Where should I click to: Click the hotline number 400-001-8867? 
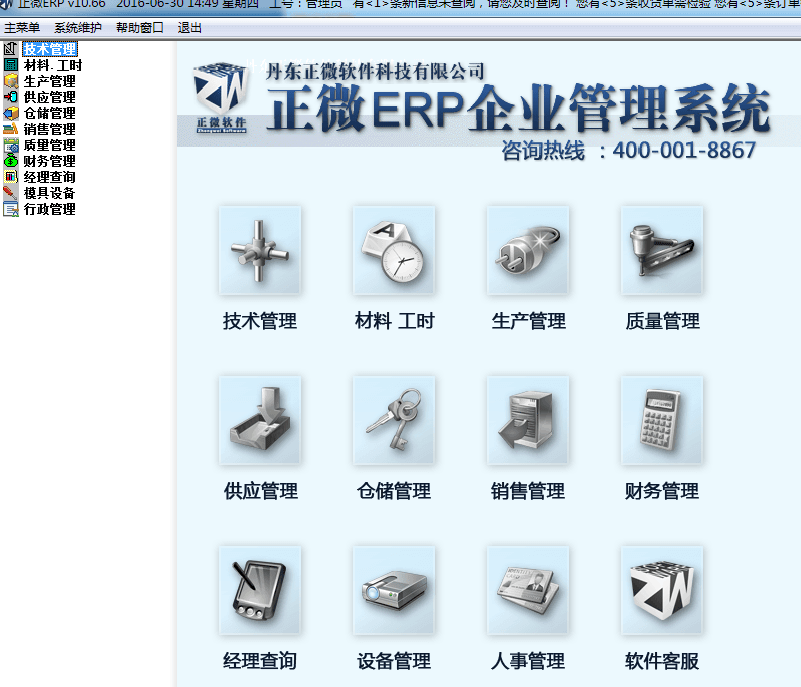tap(684, 151)
